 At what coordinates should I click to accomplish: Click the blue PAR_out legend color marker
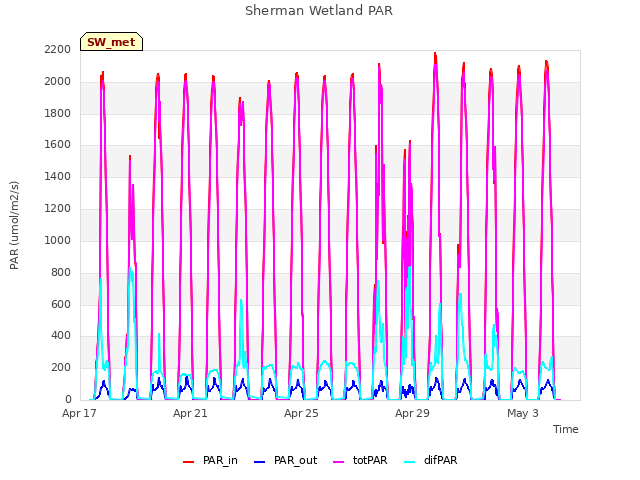click(x=260, y=462)
